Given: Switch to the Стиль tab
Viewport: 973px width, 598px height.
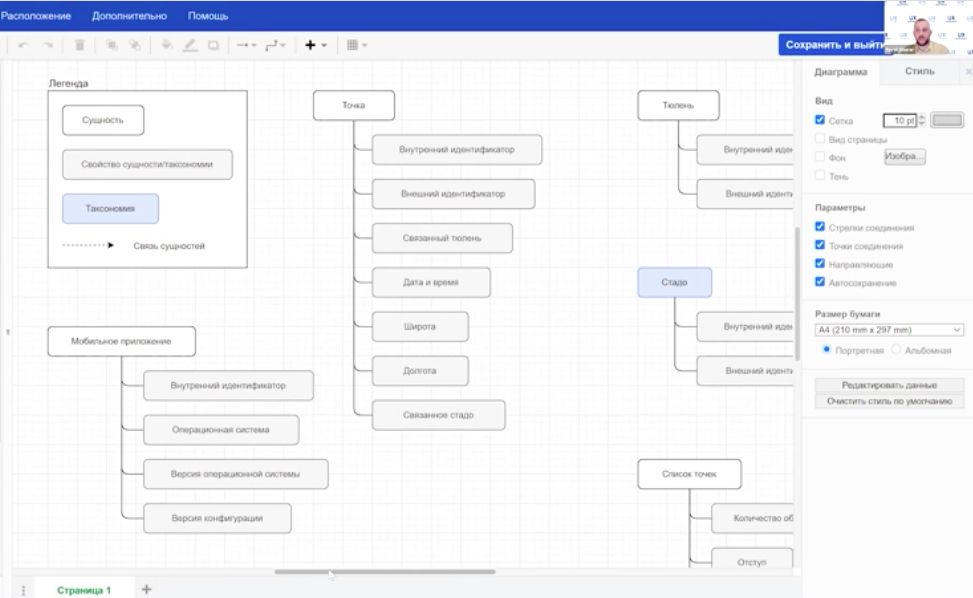Looking at the screenshot, I should (919, 71).
